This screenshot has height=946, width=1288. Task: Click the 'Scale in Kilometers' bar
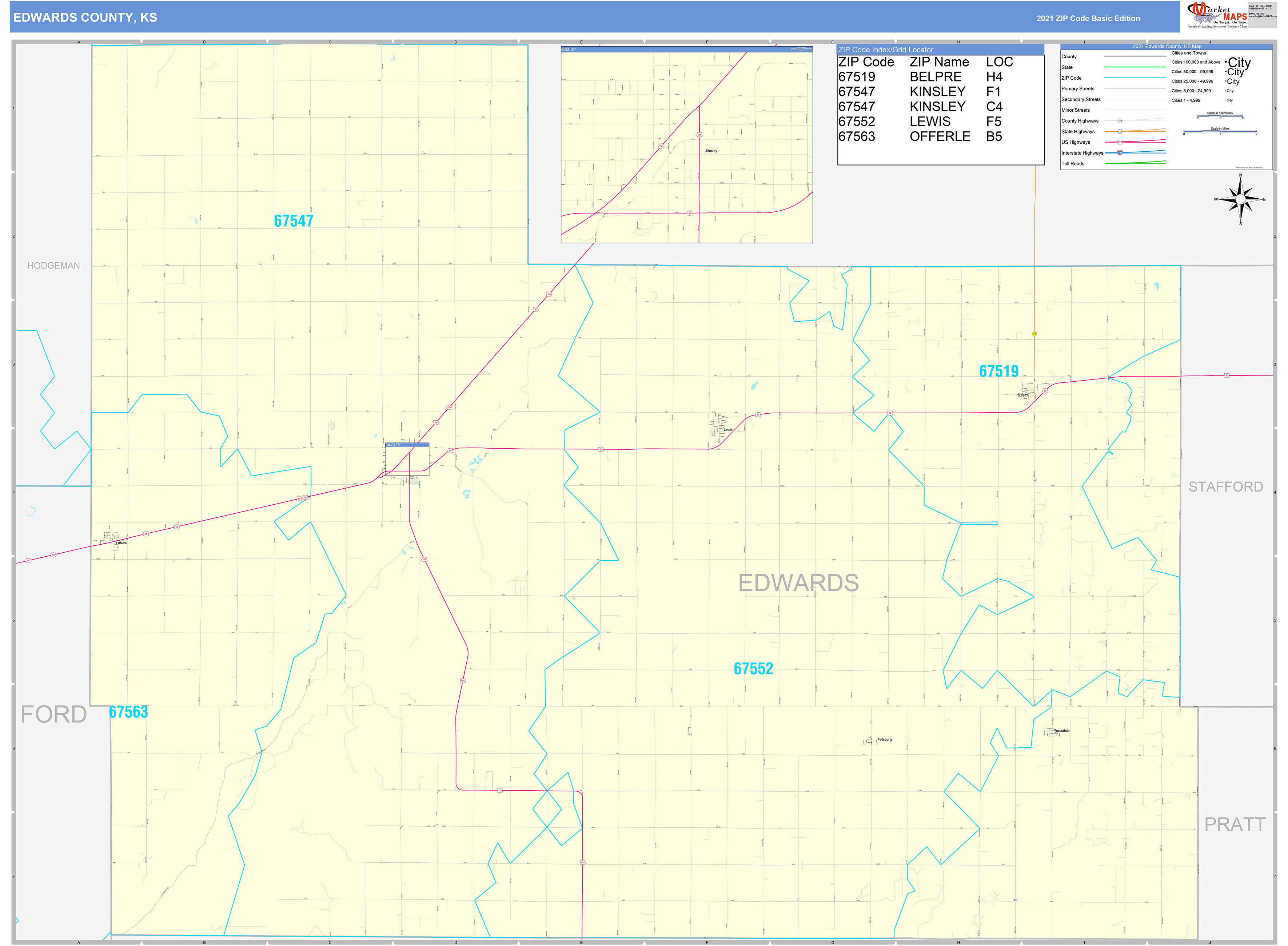[x=1220, y=116]
